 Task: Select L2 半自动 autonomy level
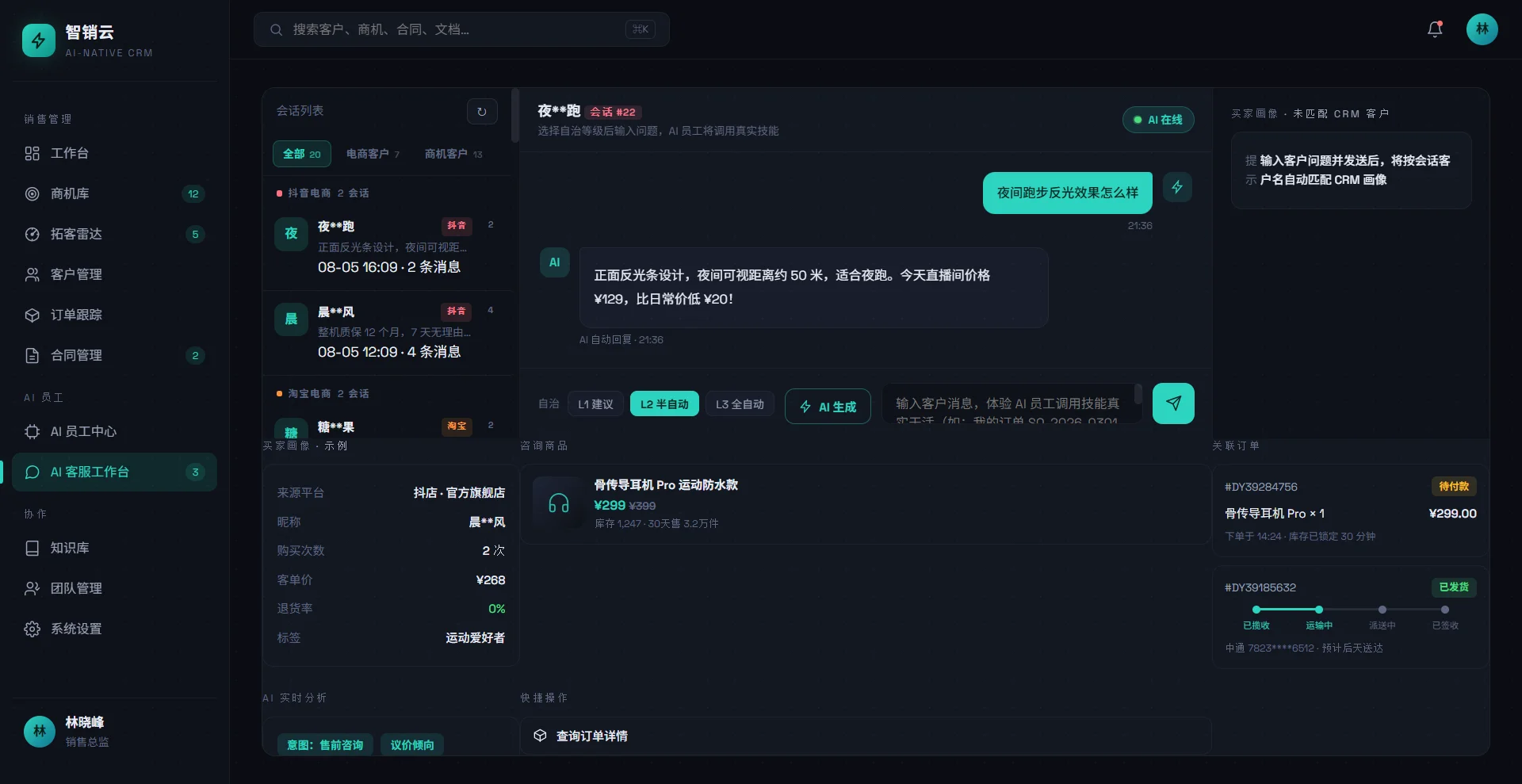tap(664, 404)
